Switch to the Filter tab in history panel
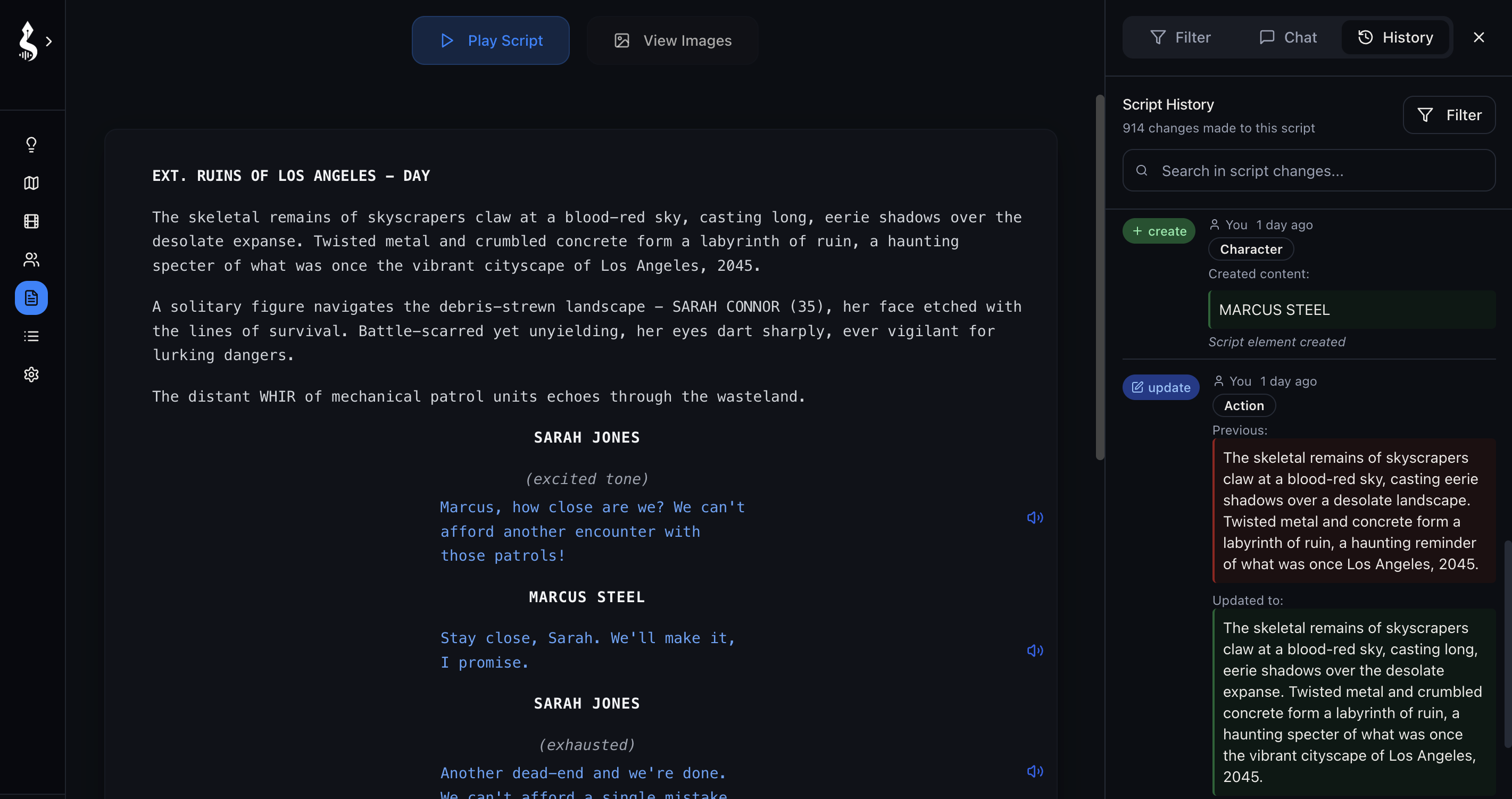Image resolution: width=1512 pixels, height=799 pixels. [x=1181, y=37]
